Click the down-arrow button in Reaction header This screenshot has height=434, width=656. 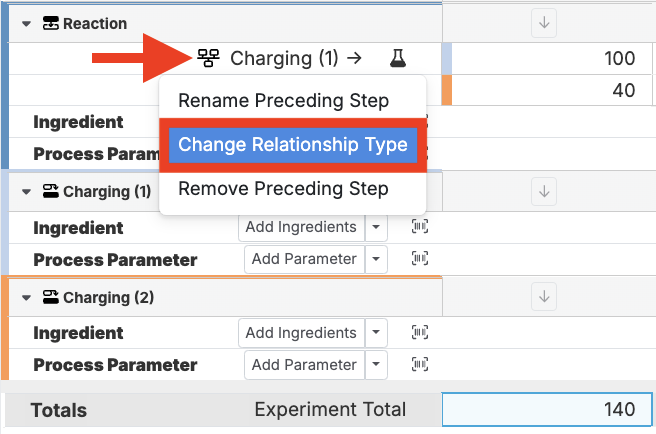(543, 23)
